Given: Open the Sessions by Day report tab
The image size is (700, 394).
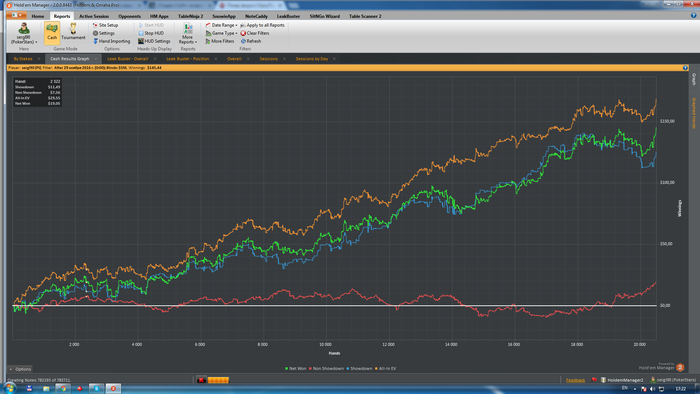Looking at the screenshot, I should [312, 58].
